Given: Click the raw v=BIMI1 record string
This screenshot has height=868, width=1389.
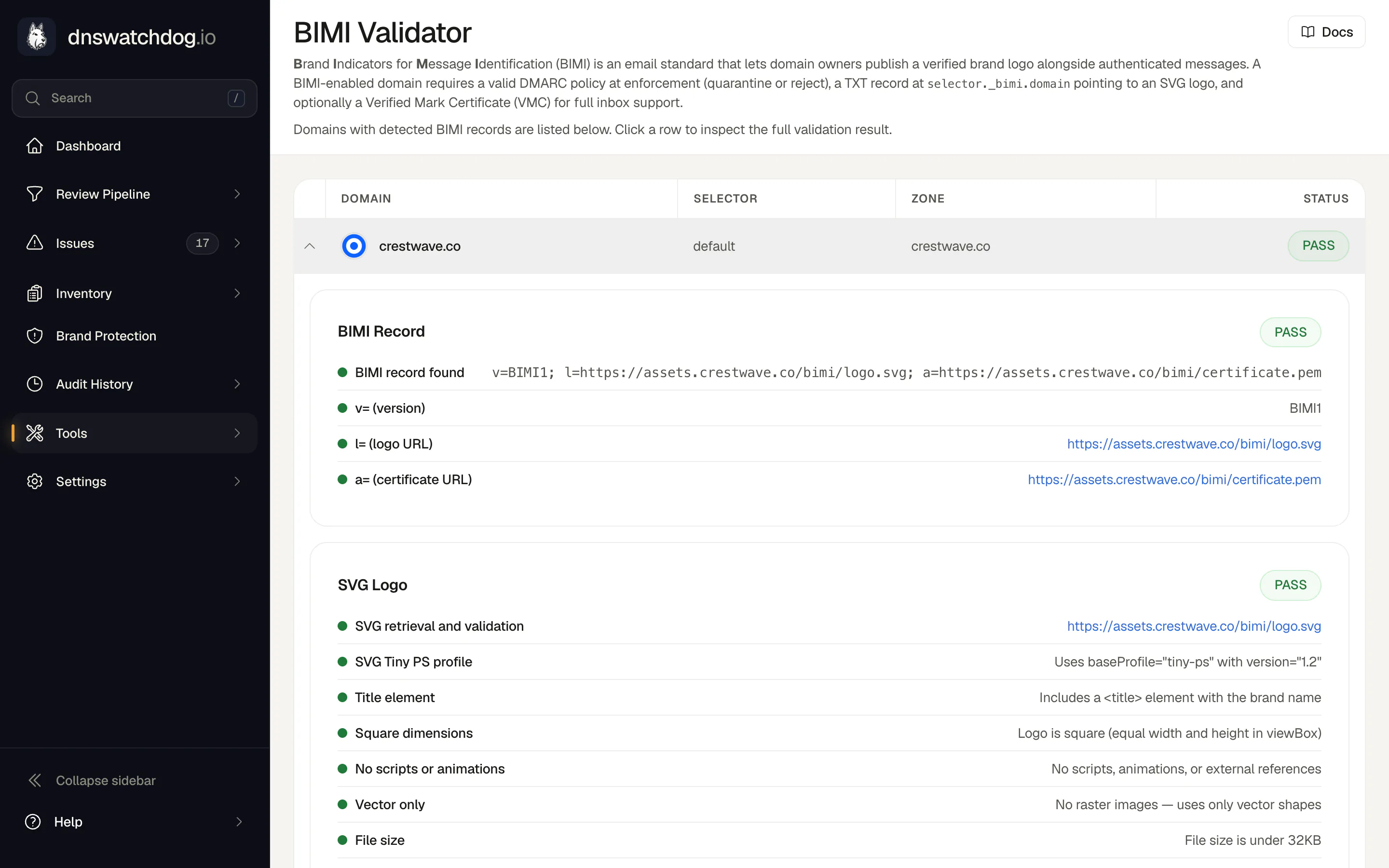Looking at the screenshot, I should coord(906,373).
